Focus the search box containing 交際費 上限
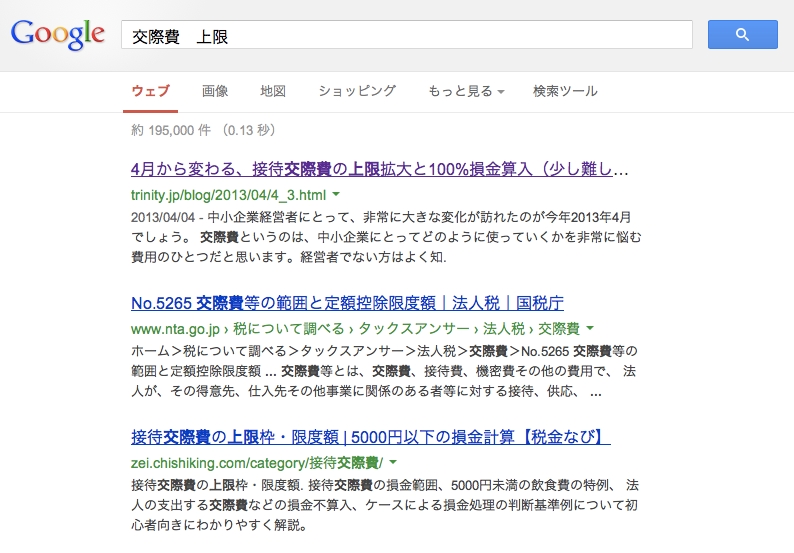794x553 pixels. click(407, 34)
